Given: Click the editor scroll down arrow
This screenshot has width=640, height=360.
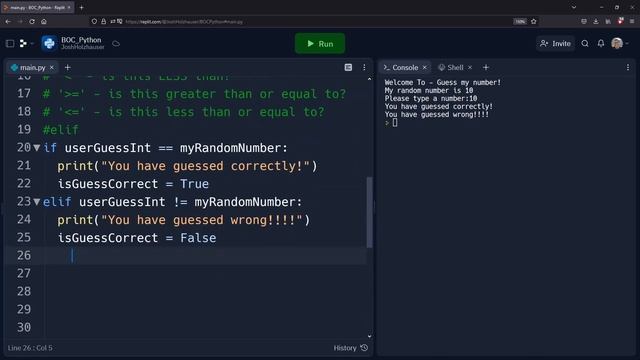Looking at the screenshot, I should point(369,336).
